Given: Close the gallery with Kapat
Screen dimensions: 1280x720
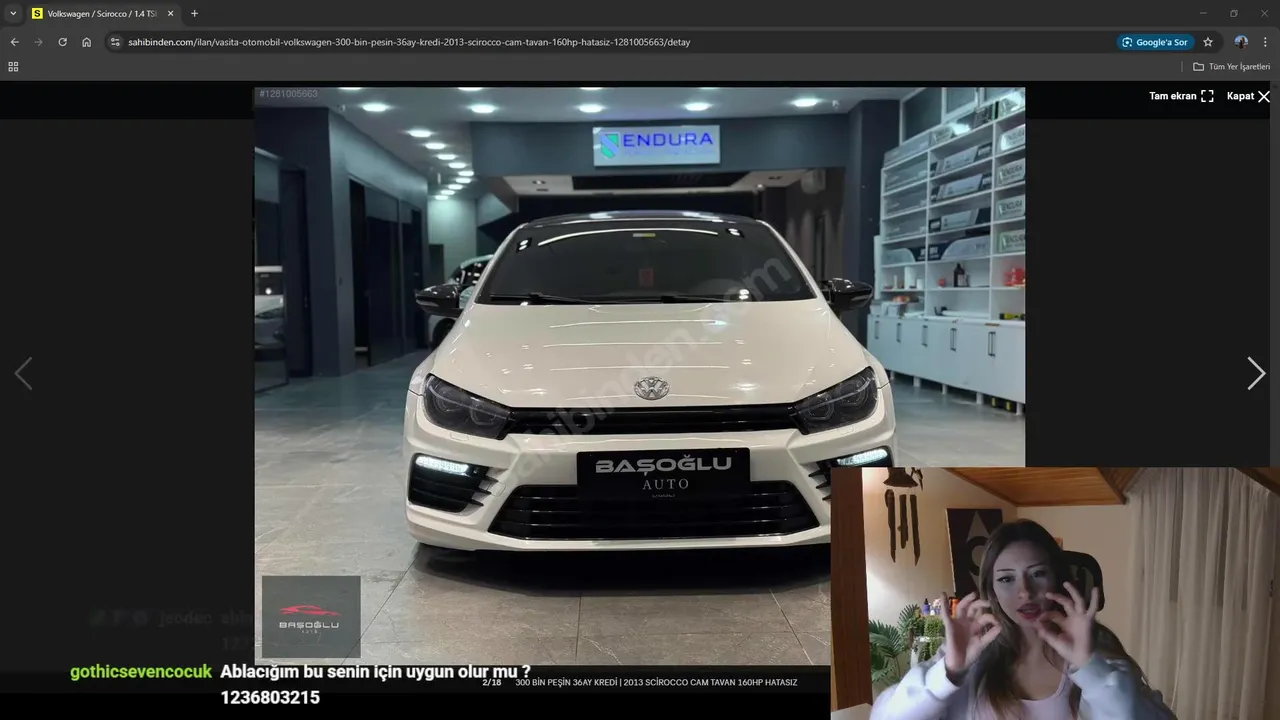Looking at the screenshot, I should 1248,96.
